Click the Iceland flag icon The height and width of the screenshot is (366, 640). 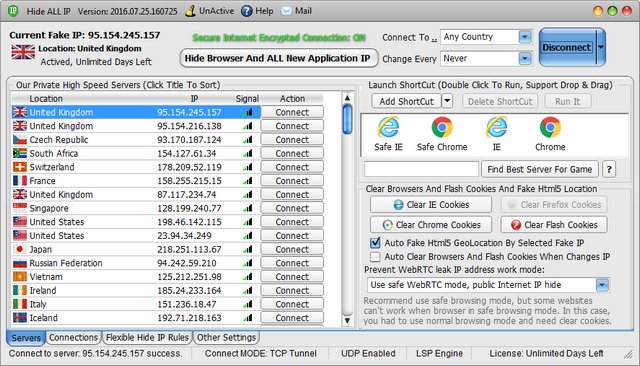20,318
